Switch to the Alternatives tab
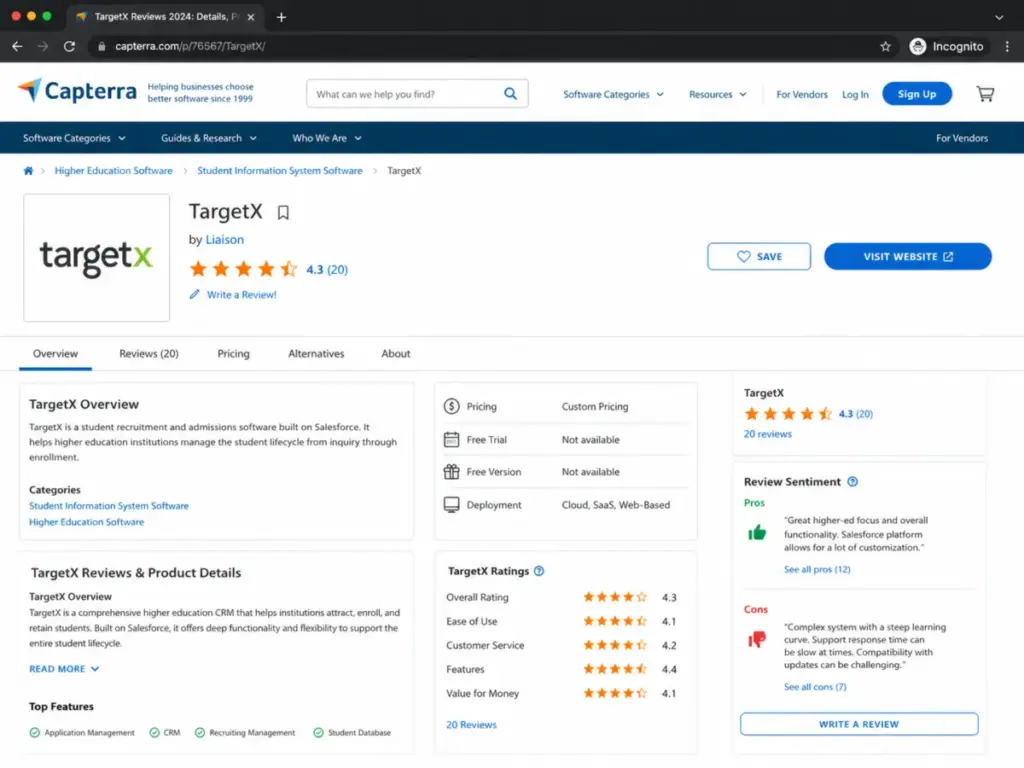1024x768 pixels. click(x=316, y=353)
